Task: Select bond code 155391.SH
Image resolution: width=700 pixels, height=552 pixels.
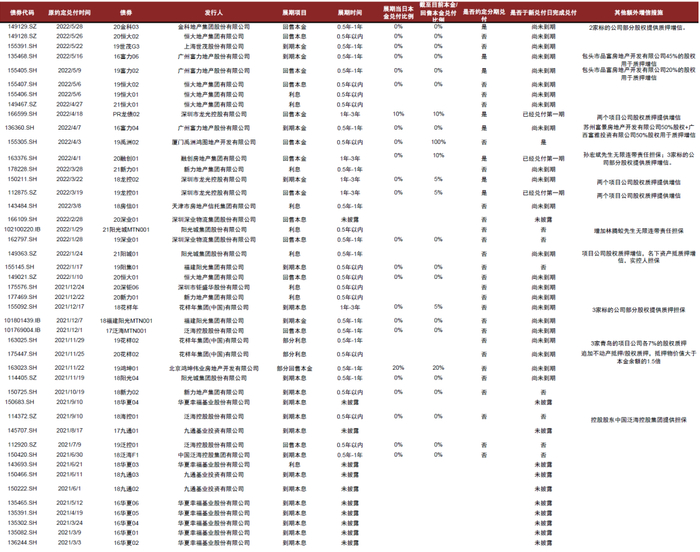Action: (x=22, y=46)
